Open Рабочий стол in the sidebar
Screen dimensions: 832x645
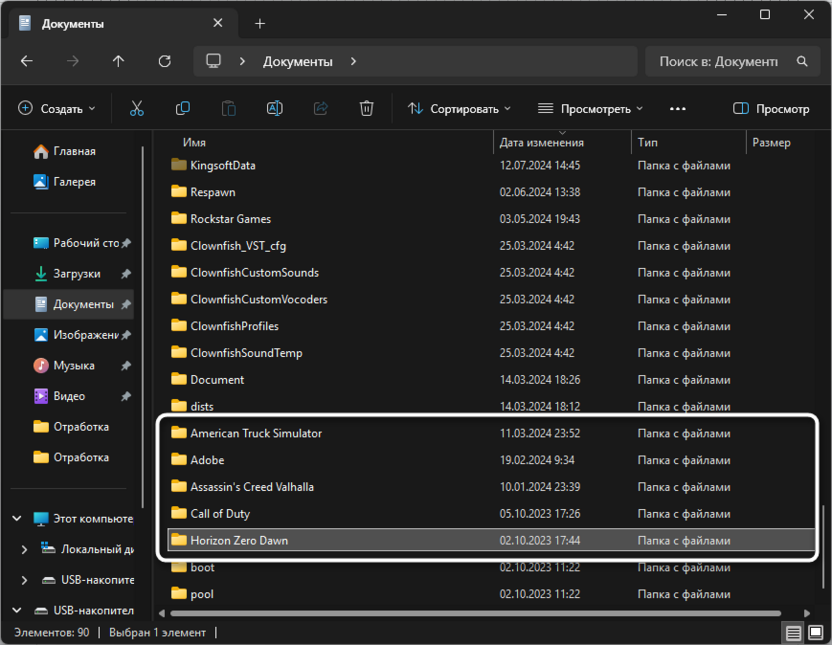tap(76, 243)
